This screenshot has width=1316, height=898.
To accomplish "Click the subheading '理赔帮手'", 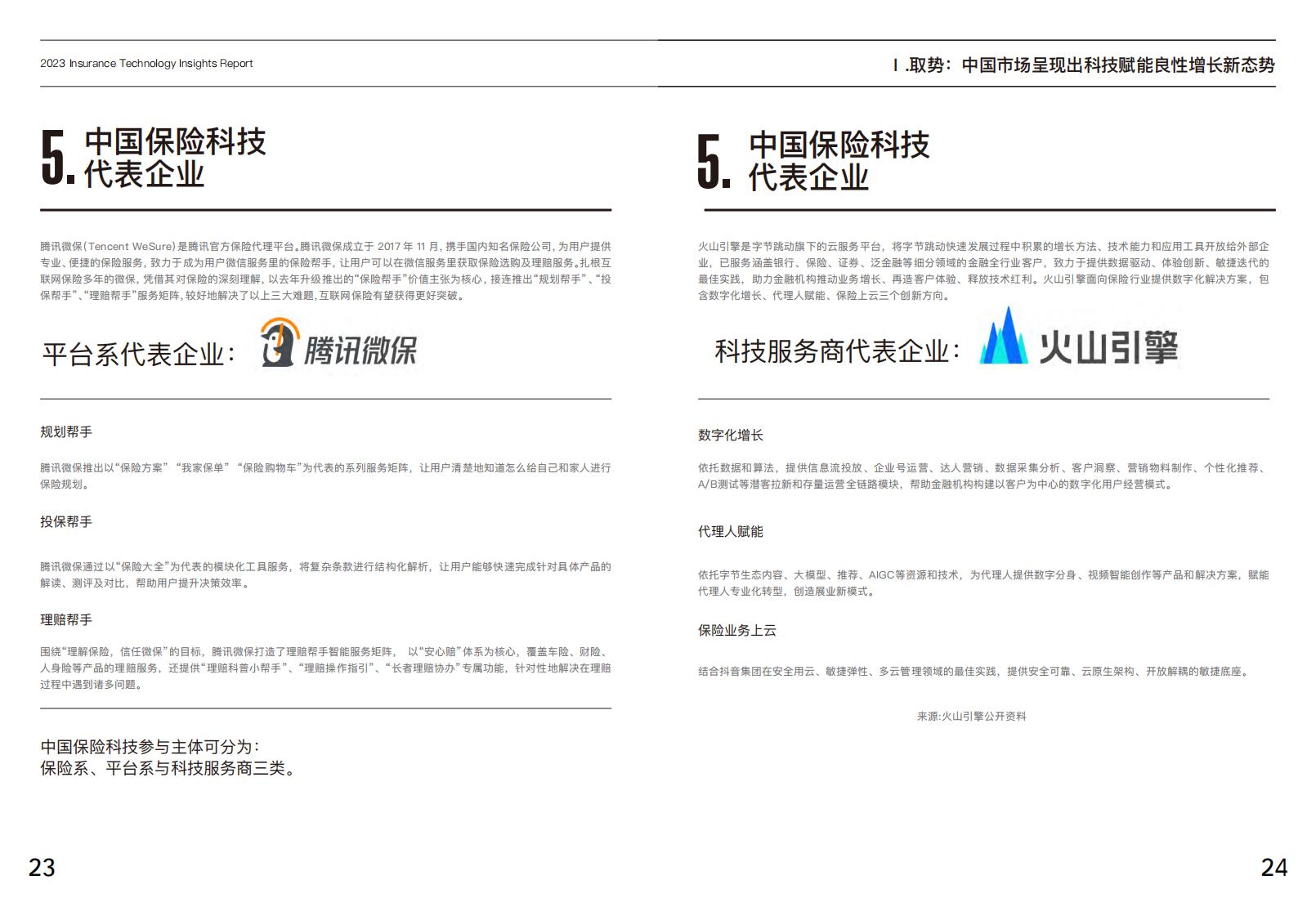I will [x=66, y=619].
